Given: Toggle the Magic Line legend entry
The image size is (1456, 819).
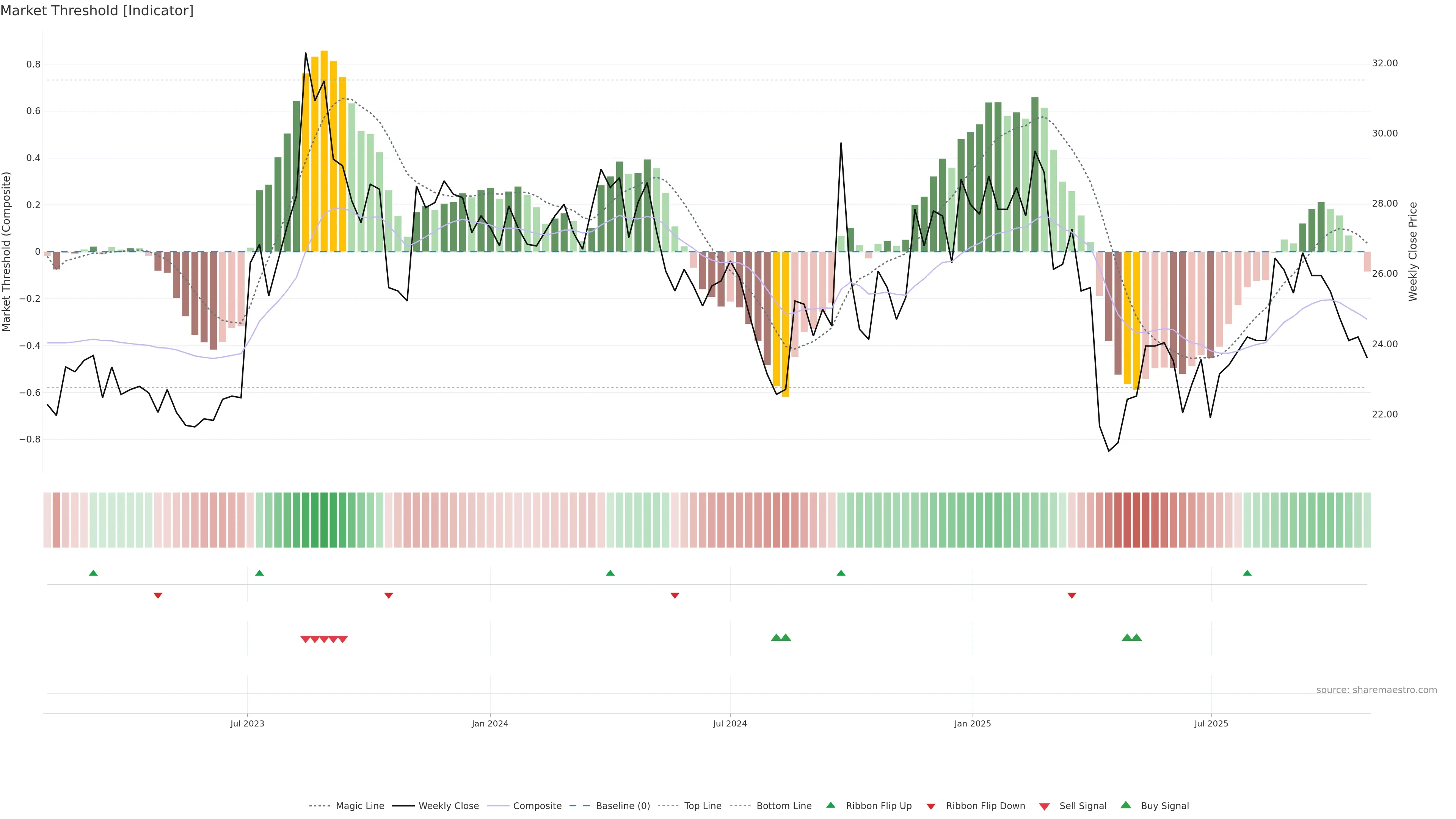Looking at the screenshot, I should coord(359,806).
